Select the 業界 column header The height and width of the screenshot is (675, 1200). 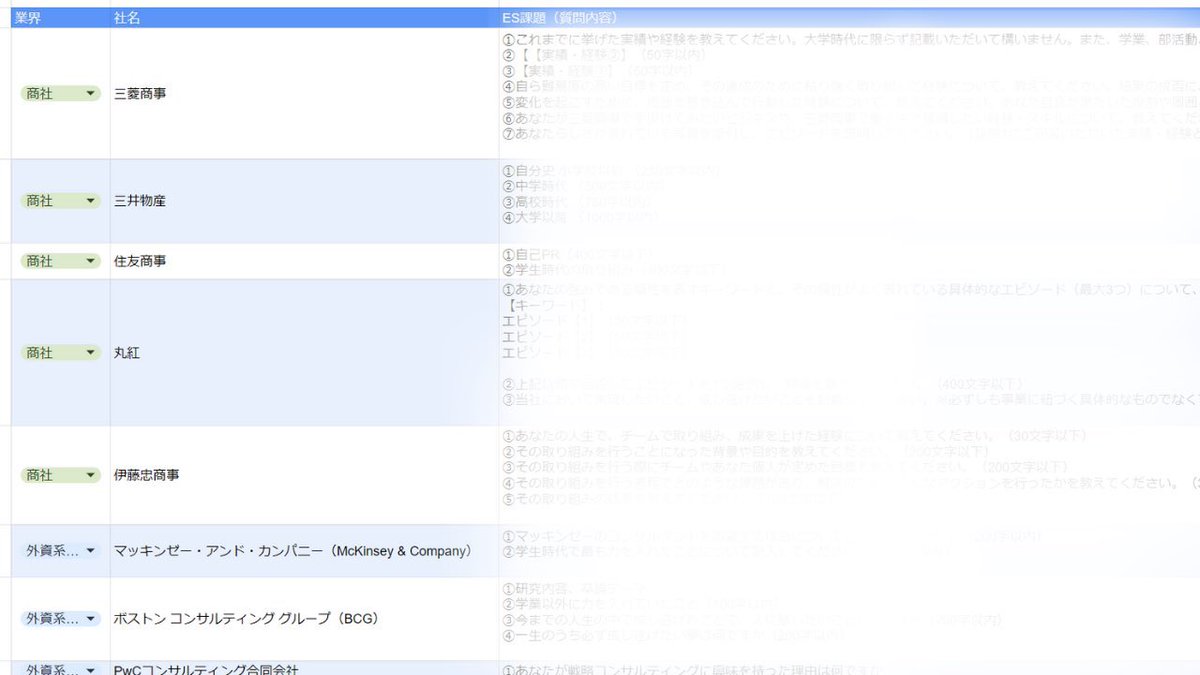click(x=60, y=18)
